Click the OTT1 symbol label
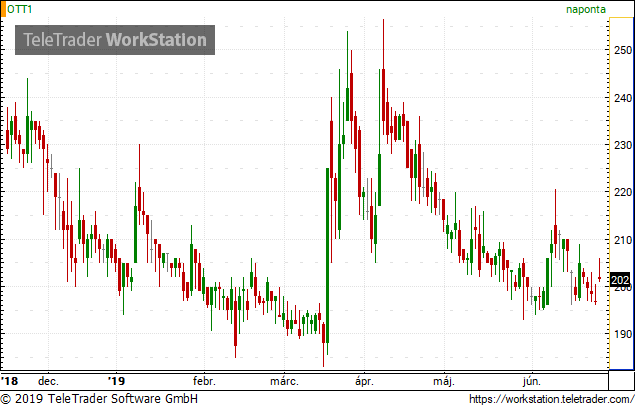 [x=19, y=9]
